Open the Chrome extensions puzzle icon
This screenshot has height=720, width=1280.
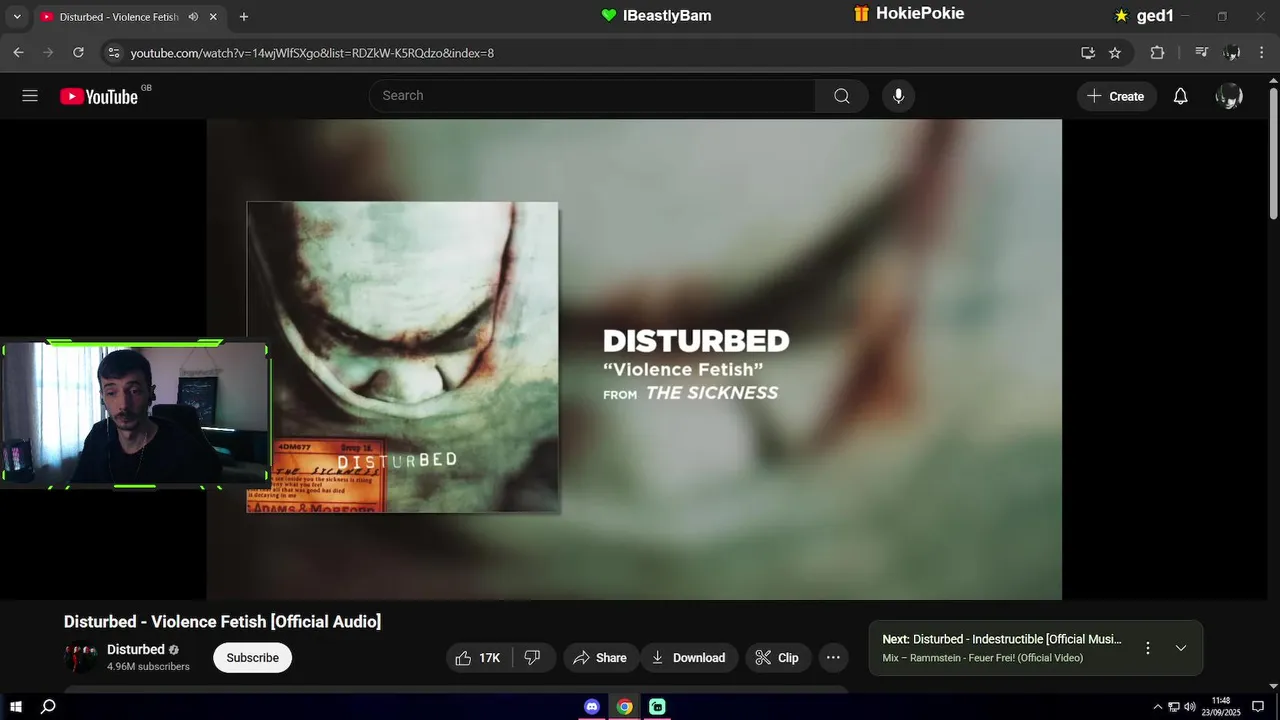tap(1157, 53)
